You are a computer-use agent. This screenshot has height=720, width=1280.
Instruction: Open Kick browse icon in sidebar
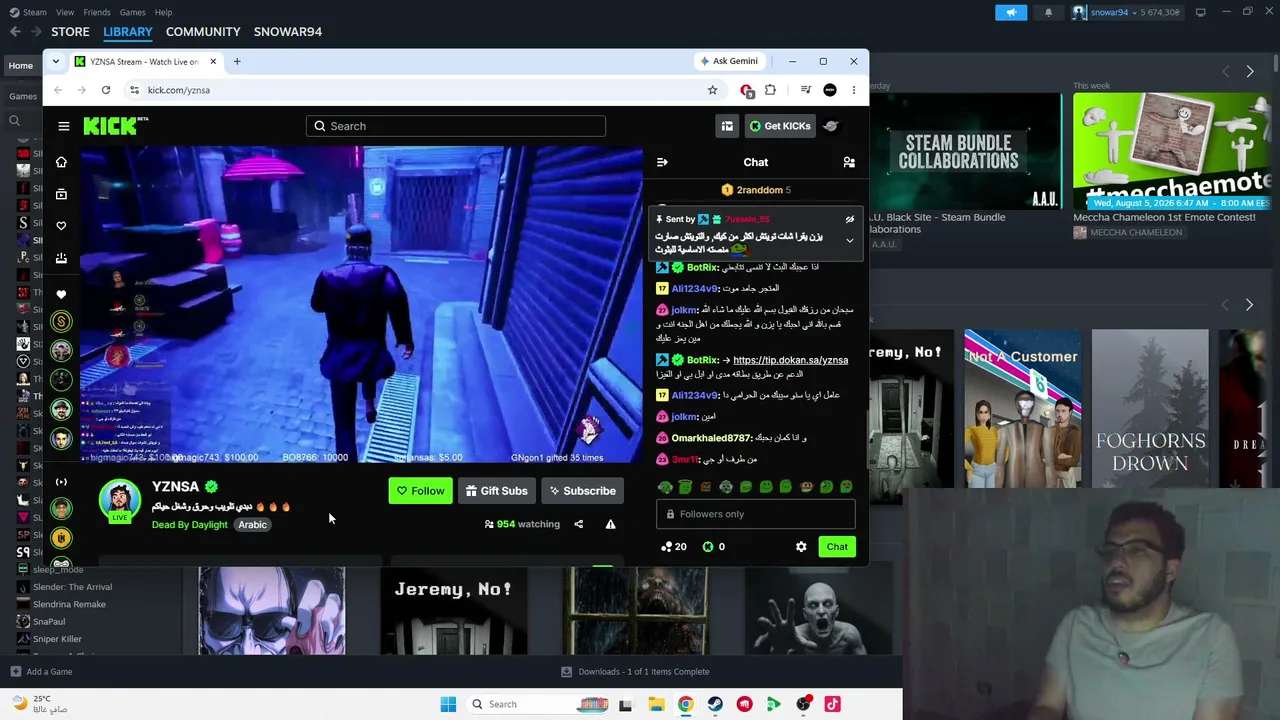click(x=62, y=194)
